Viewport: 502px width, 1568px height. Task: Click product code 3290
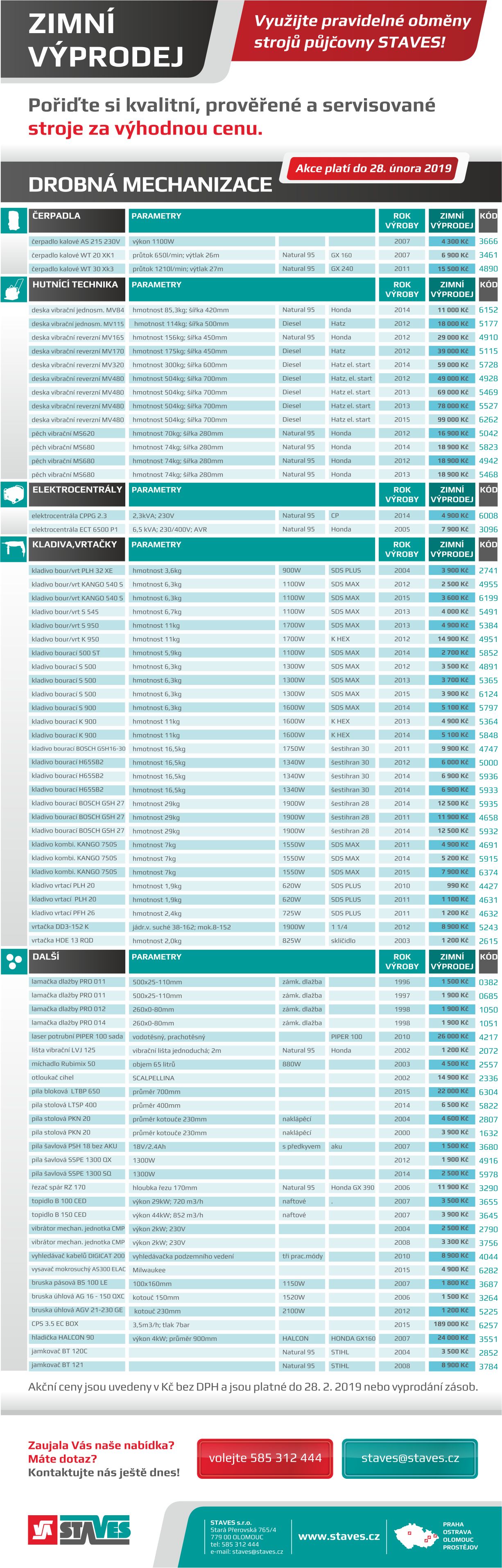(x=488, y=1187)
